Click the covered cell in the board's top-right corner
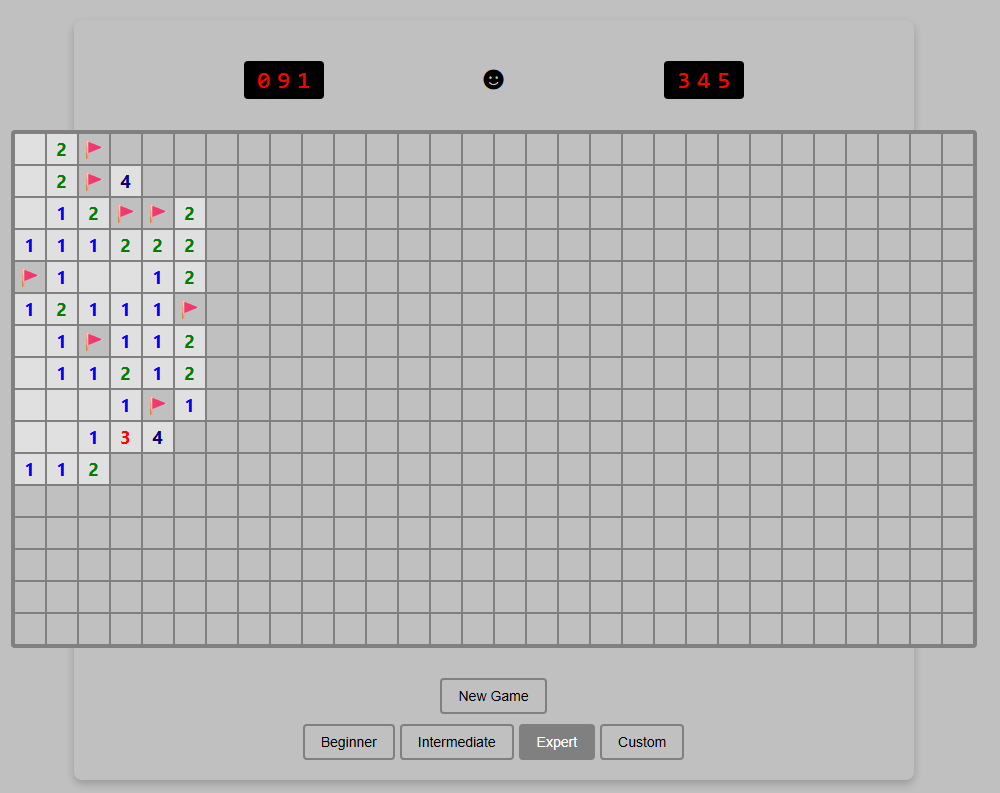Viewport: 1000px width, 793px height. pos(958,149)
